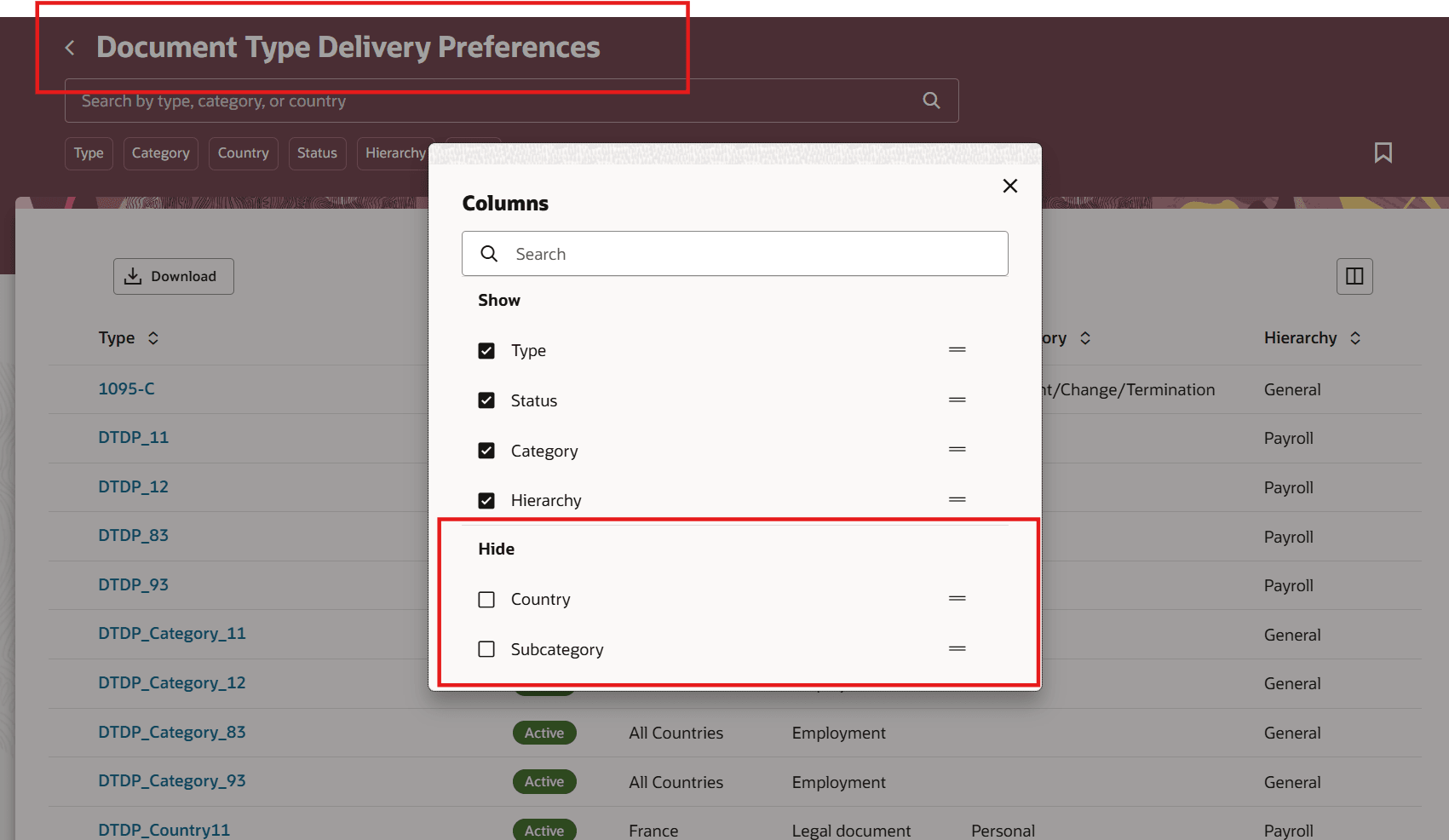Open the DTDP_11 document type

pyautogui.click(x=133, y=438)
